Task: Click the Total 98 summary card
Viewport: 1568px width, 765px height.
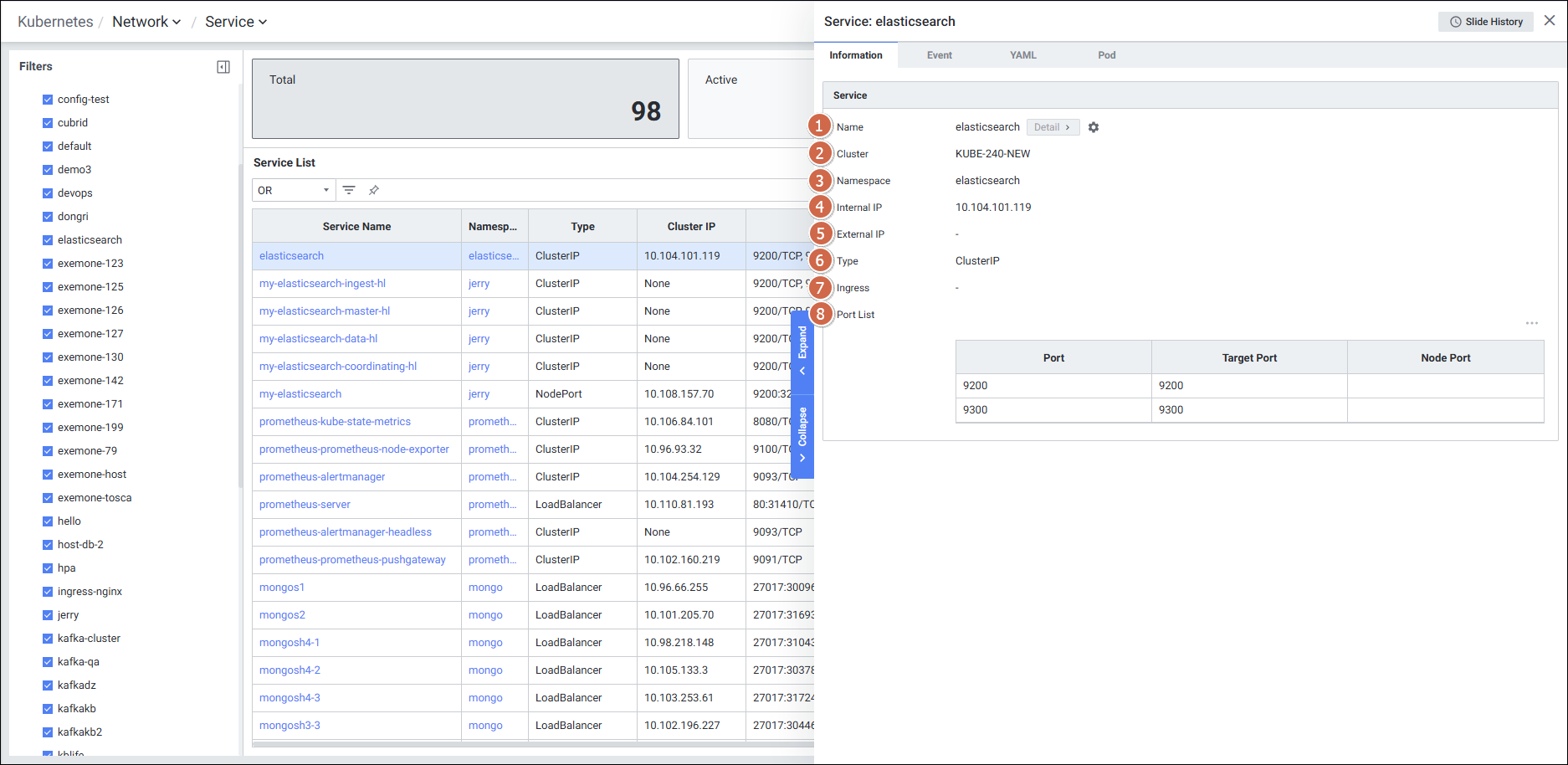Action: click(465, 99)
